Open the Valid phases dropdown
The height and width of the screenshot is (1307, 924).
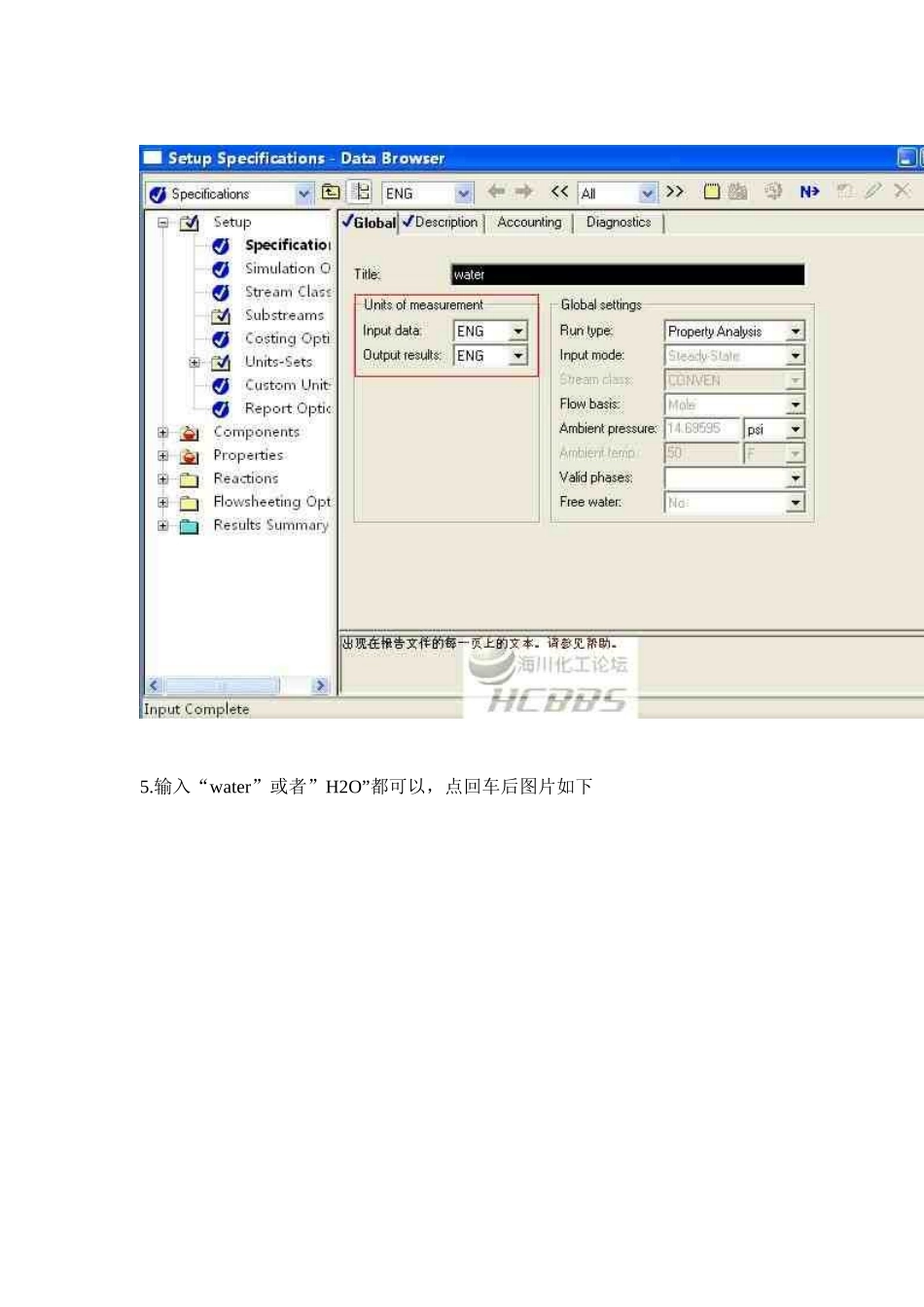(796, 477)
